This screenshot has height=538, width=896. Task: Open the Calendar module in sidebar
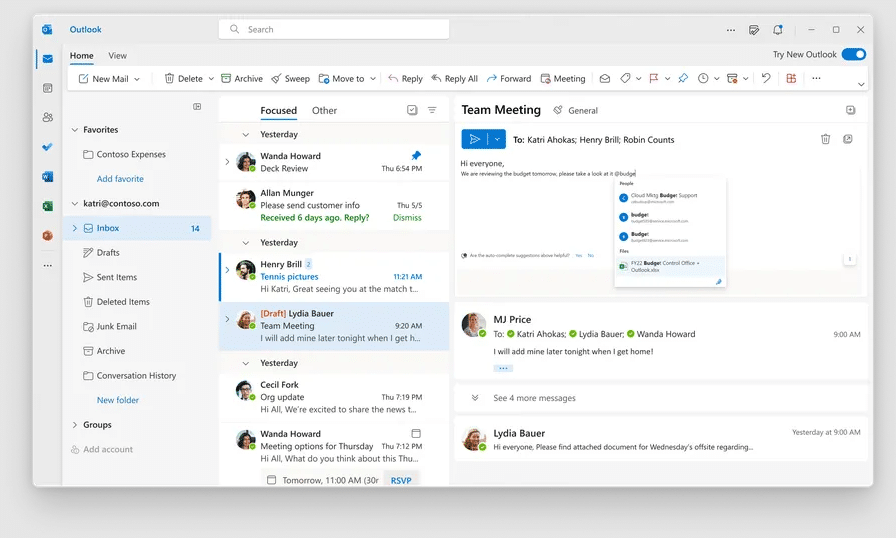(47, 88)
